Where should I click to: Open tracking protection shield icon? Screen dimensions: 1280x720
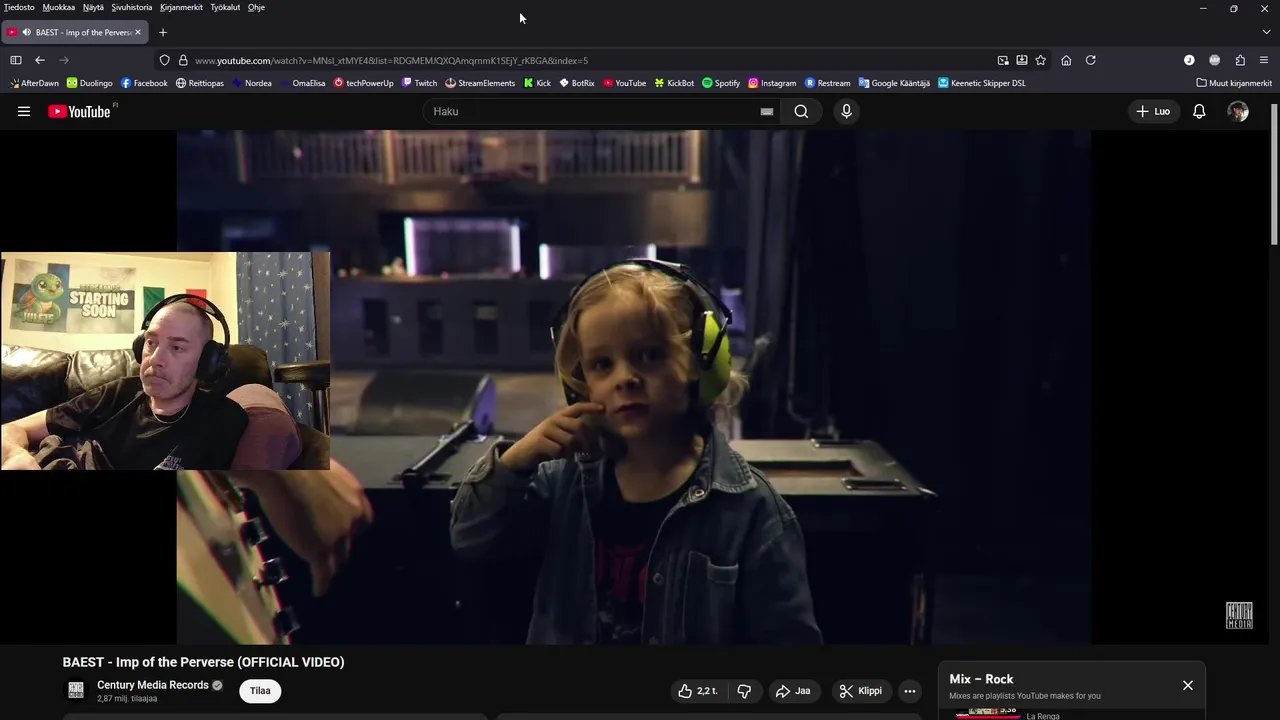pos(165,60)
